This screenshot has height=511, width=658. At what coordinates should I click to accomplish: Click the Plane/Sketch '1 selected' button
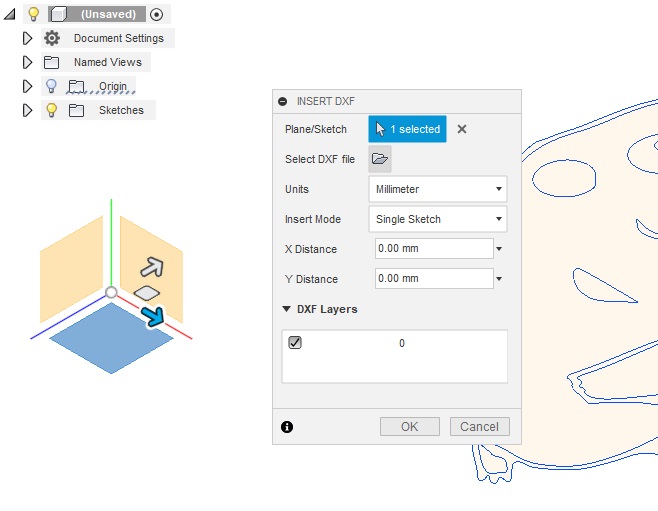407,129
